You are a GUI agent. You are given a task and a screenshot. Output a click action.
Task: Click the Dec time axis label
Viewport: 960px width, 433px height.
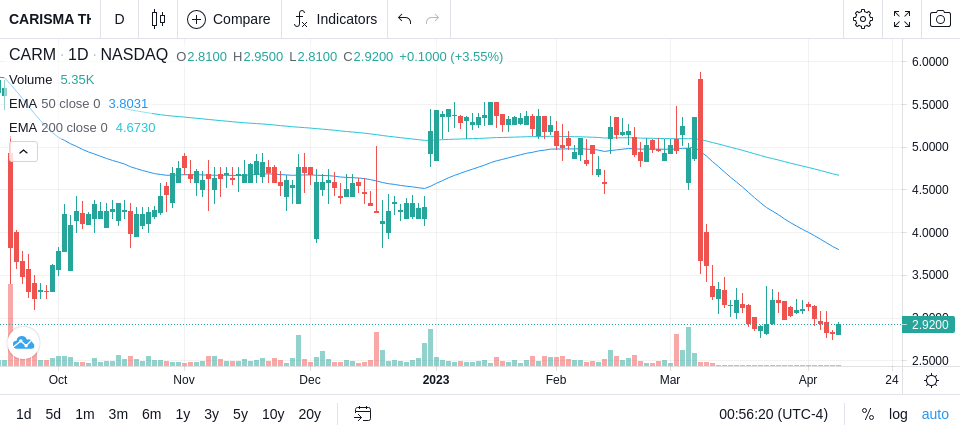310,380
